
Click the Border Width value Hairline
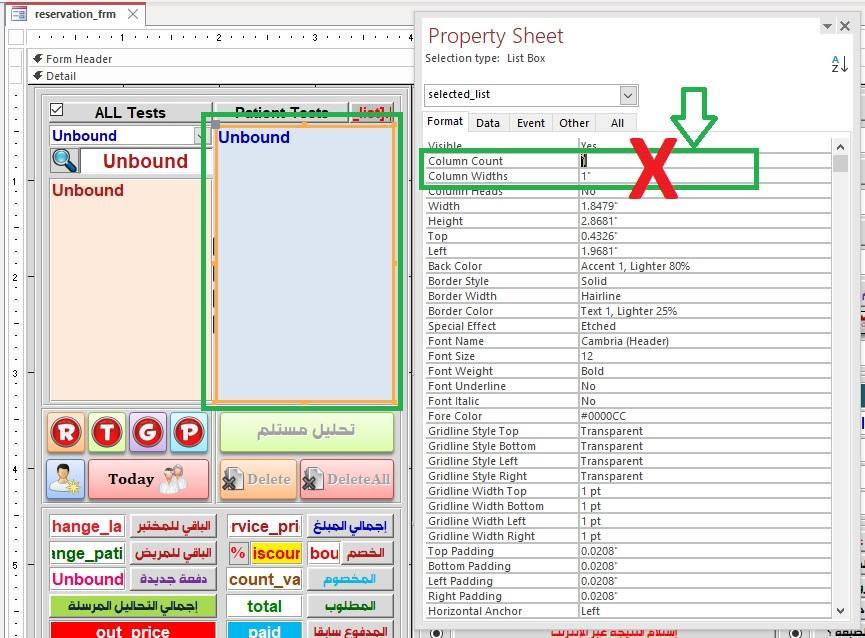click(x=704, y=296)
